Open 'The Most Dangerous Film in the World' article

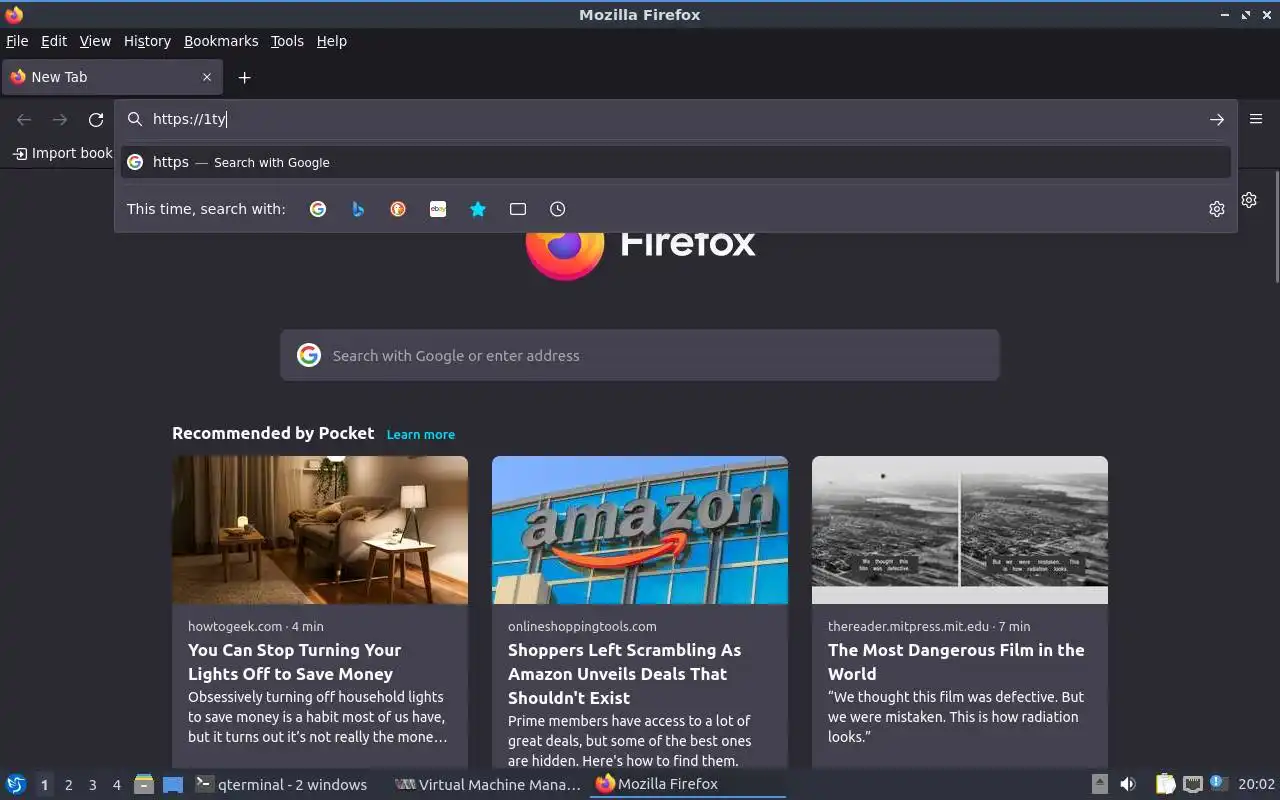(956, 662)
